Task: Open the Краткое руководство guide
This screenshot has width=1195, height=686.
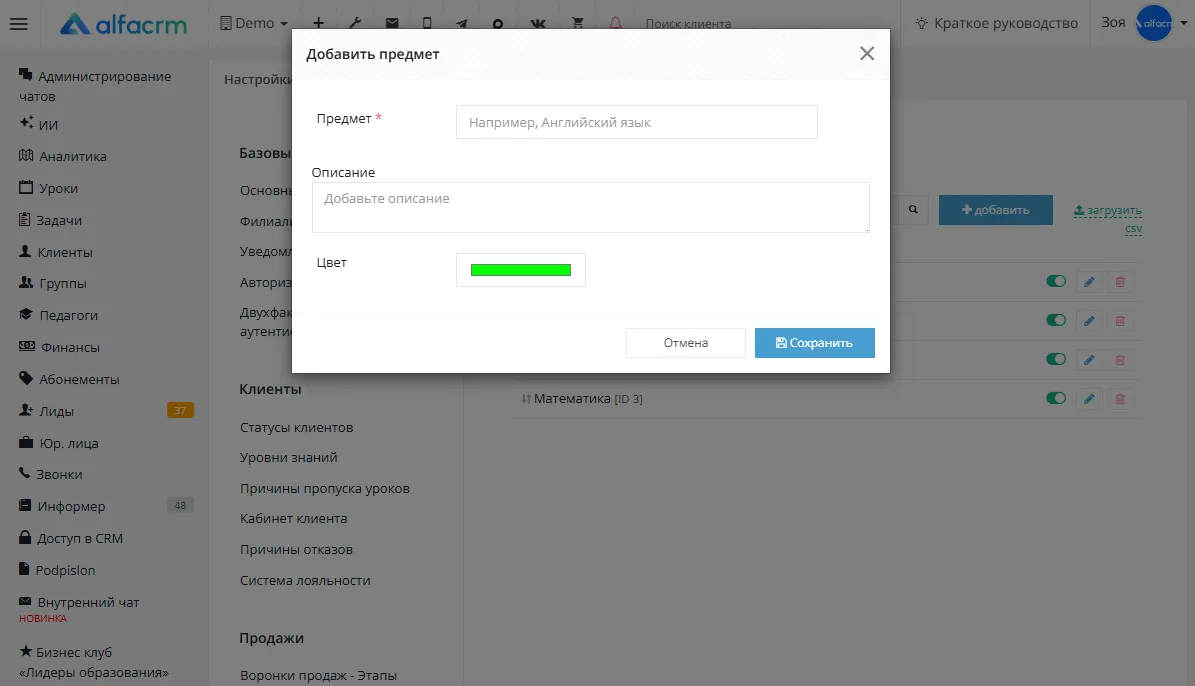Action: coord(997,24)
